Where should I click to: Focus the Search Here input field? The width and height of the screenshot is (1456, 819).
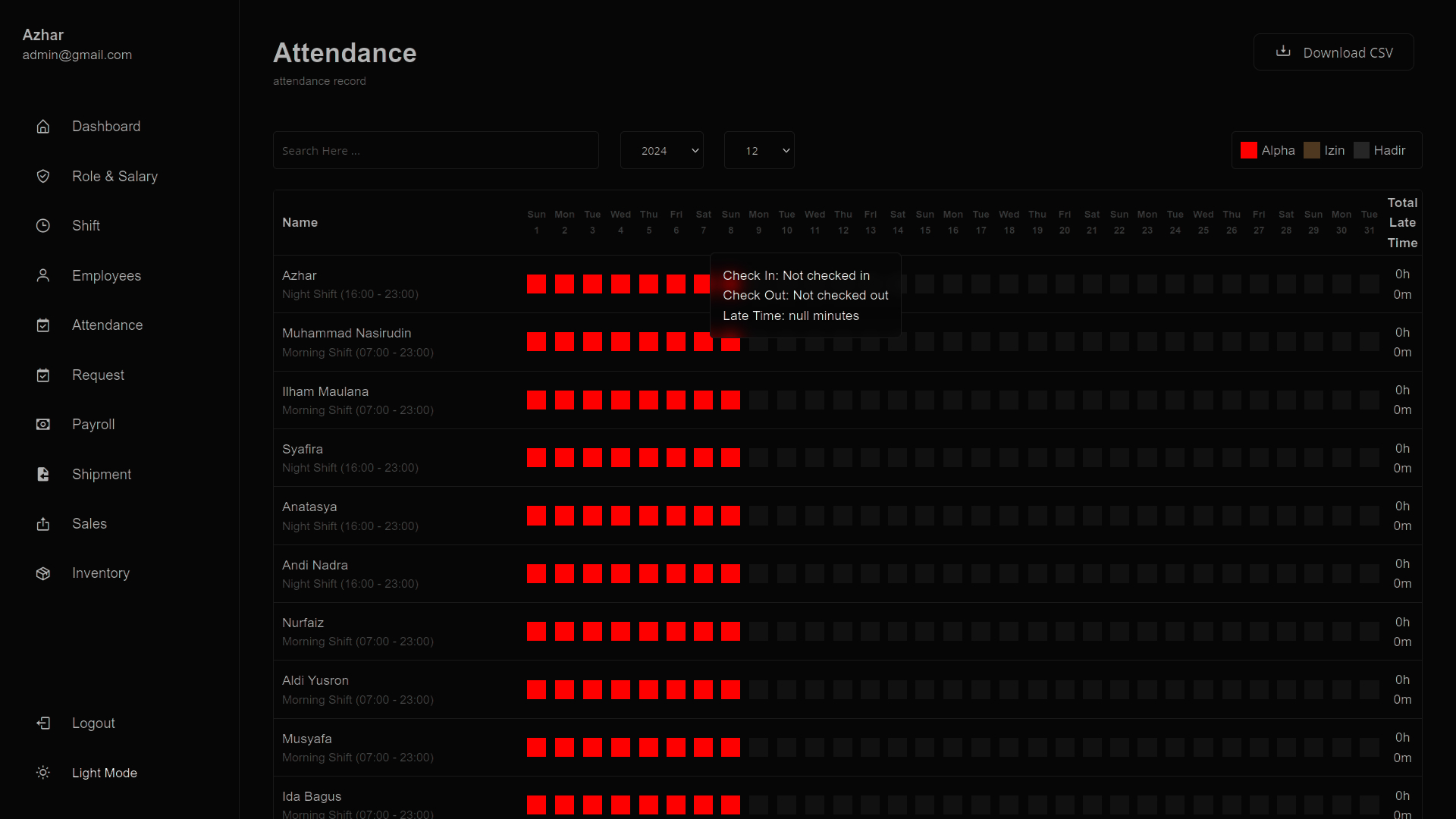435,150
